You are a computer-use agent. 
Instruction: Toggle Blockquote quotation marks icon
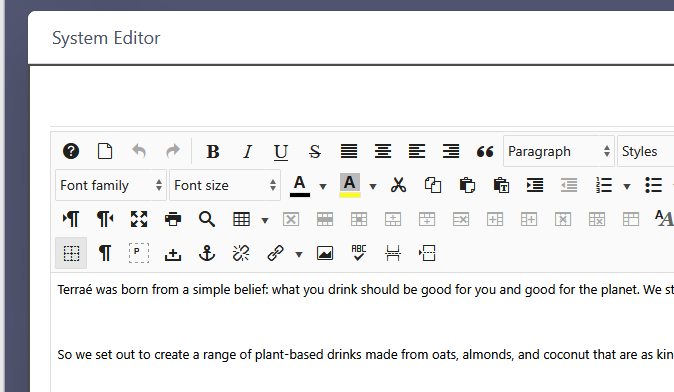tap(485, 151)
